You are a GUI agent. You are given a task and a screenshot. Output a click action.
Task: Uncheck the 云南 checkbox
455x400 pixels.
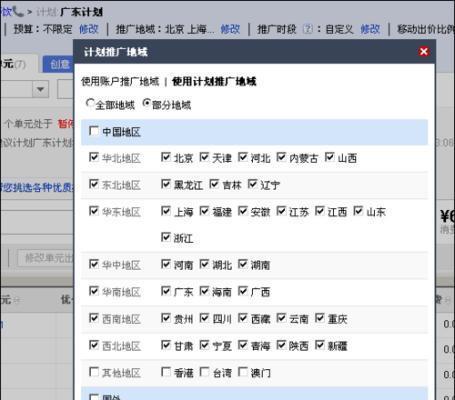(281, 318)
